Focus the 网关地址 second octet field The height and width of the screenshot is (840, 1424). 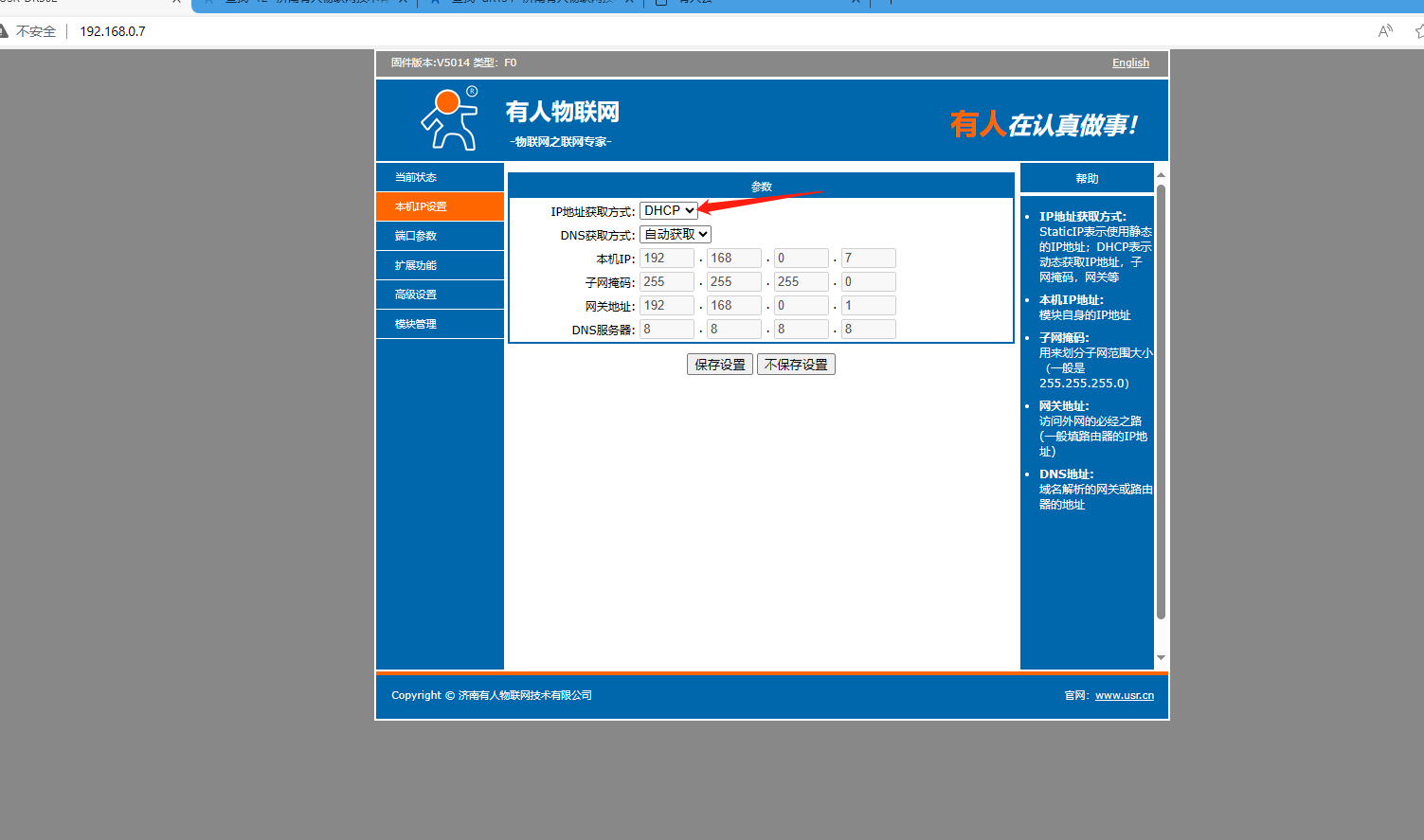tap(734, 305)
